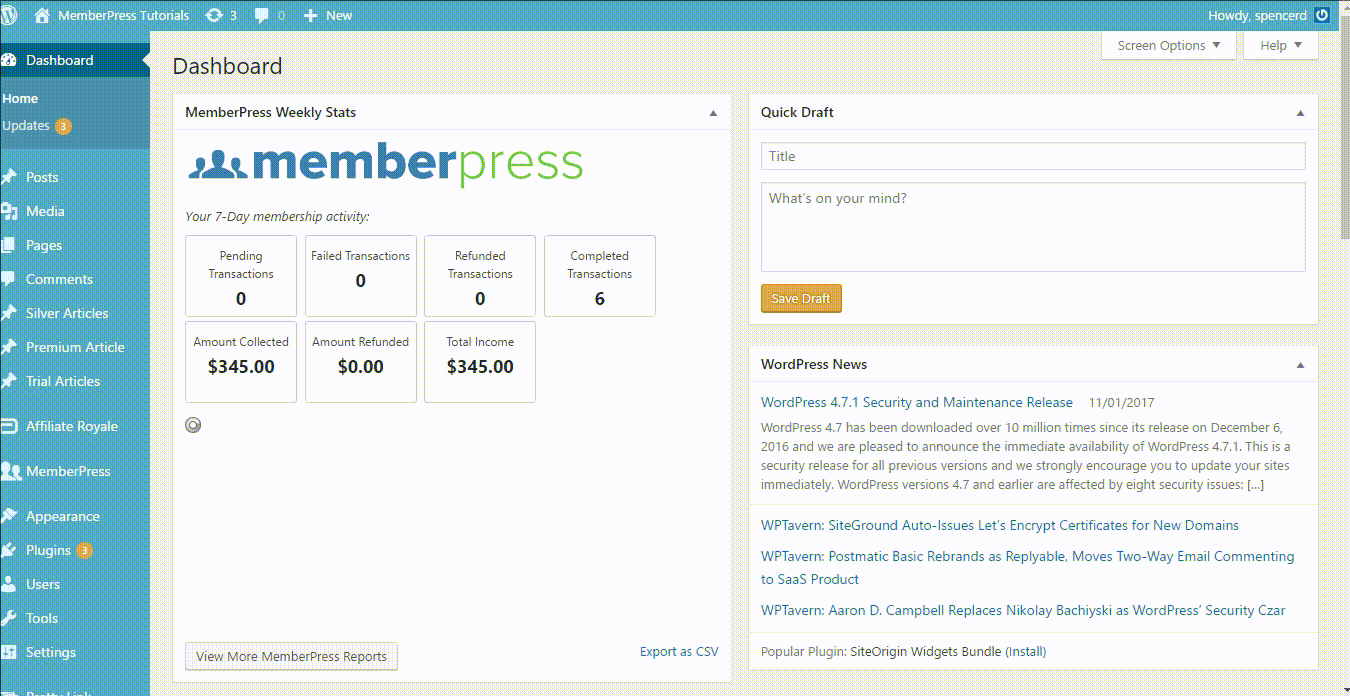This screenshot has width=1350, height=696.
Task: Click the Plugins plug icon
Action: tap(9, 550)
